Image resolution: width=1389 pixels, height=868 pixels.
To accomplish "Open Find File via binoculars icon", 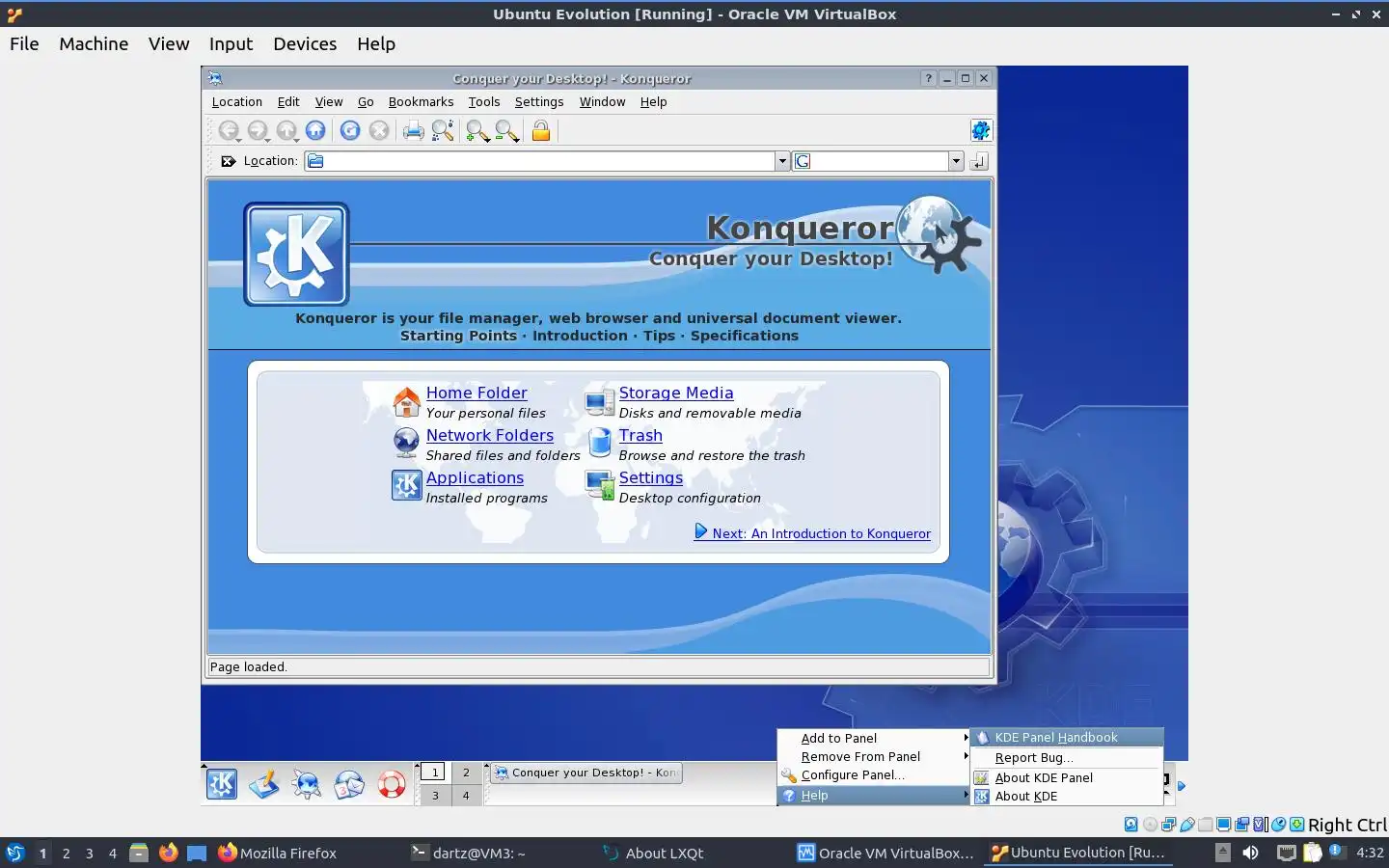I will click(443, 131).
